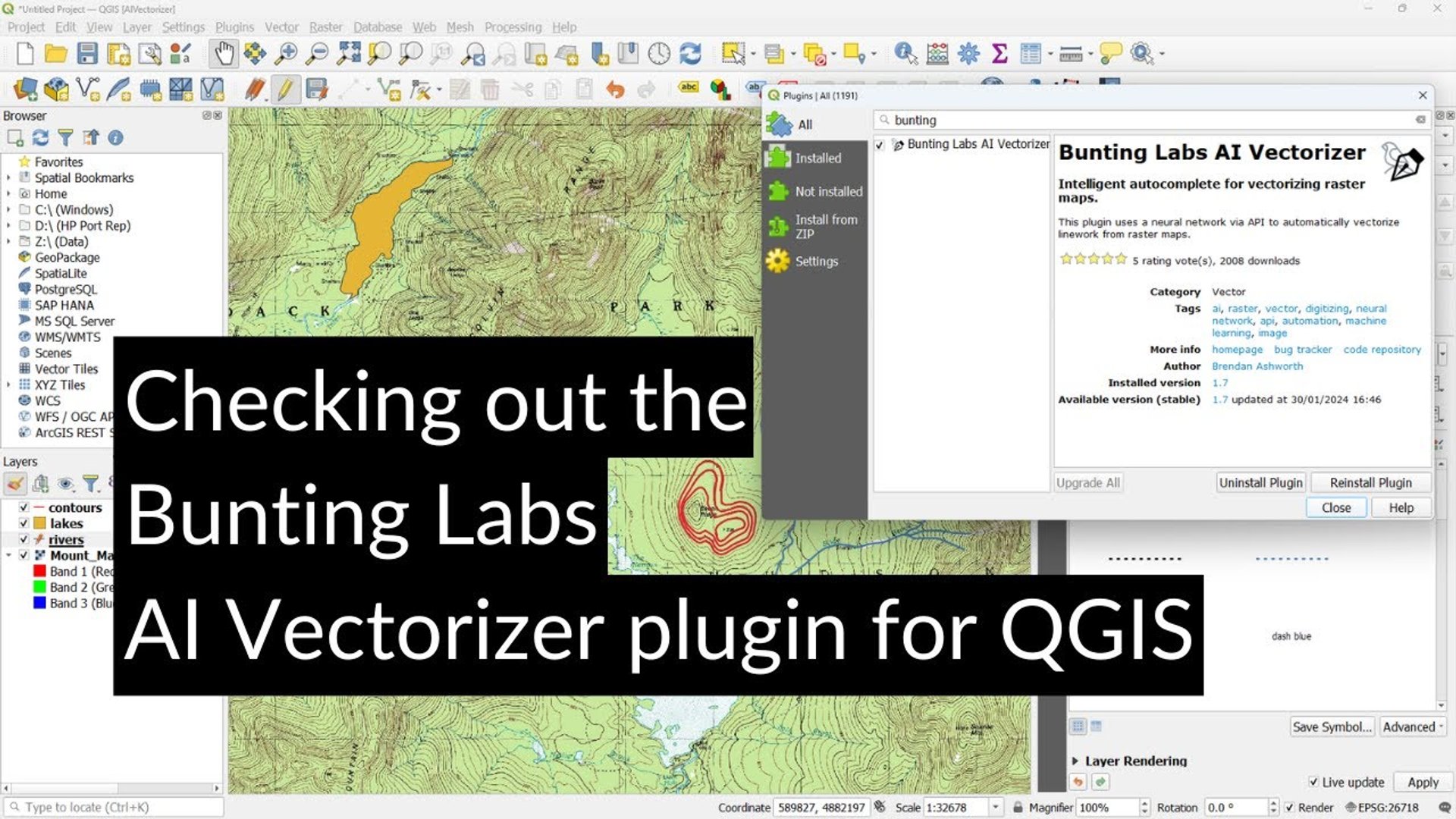This screenshot has width=1456, height=819.
Task: Refresh the Browser panel
Action: [x=40, y=137]
